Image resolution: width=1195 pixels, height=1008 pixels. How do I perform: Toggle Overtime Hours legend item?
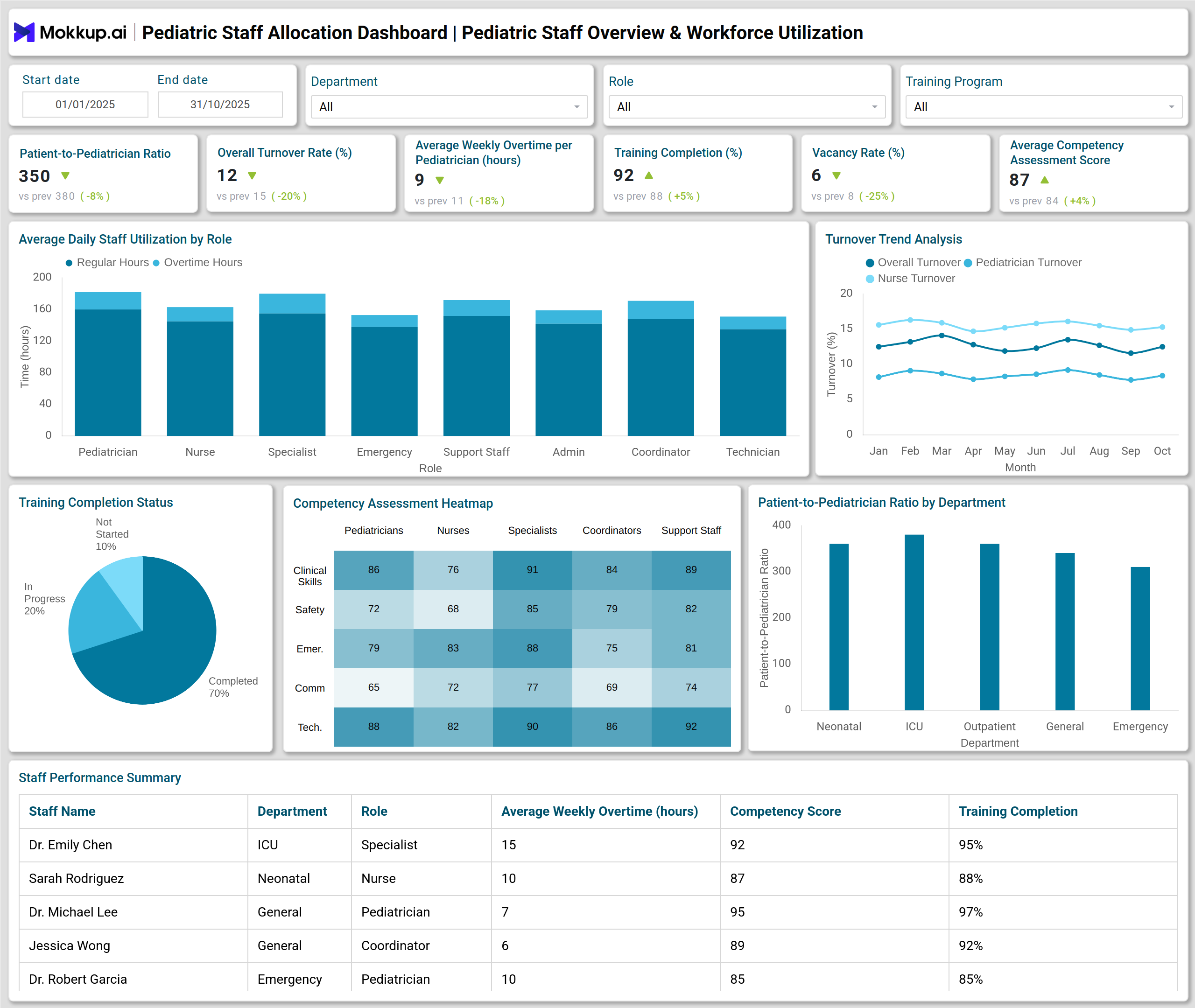[198, 262]
